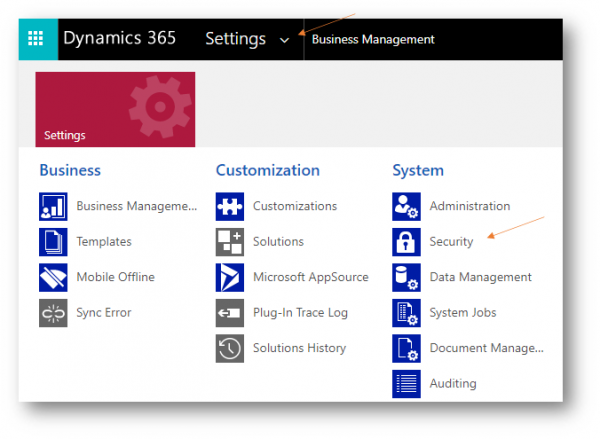Open the app launcher waffle icon
The height and width of the screenshot is (439, 600).
(37, 39)
